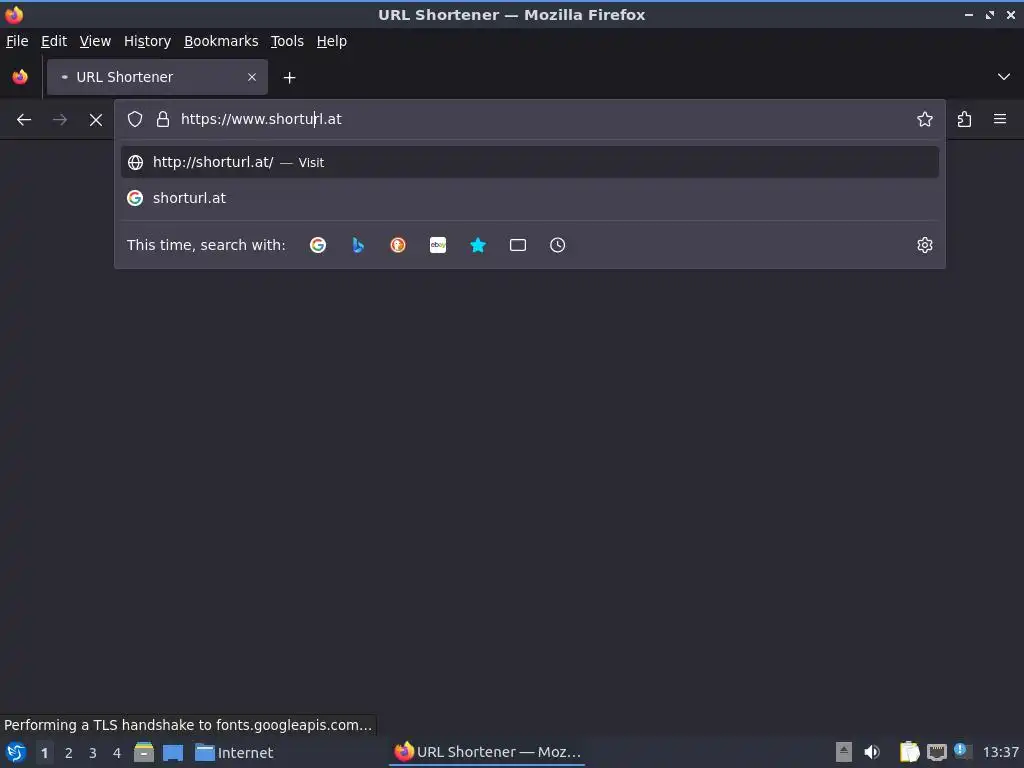Open the View menu
Screen dimensions: 1024x768
(x=95, y=41)
